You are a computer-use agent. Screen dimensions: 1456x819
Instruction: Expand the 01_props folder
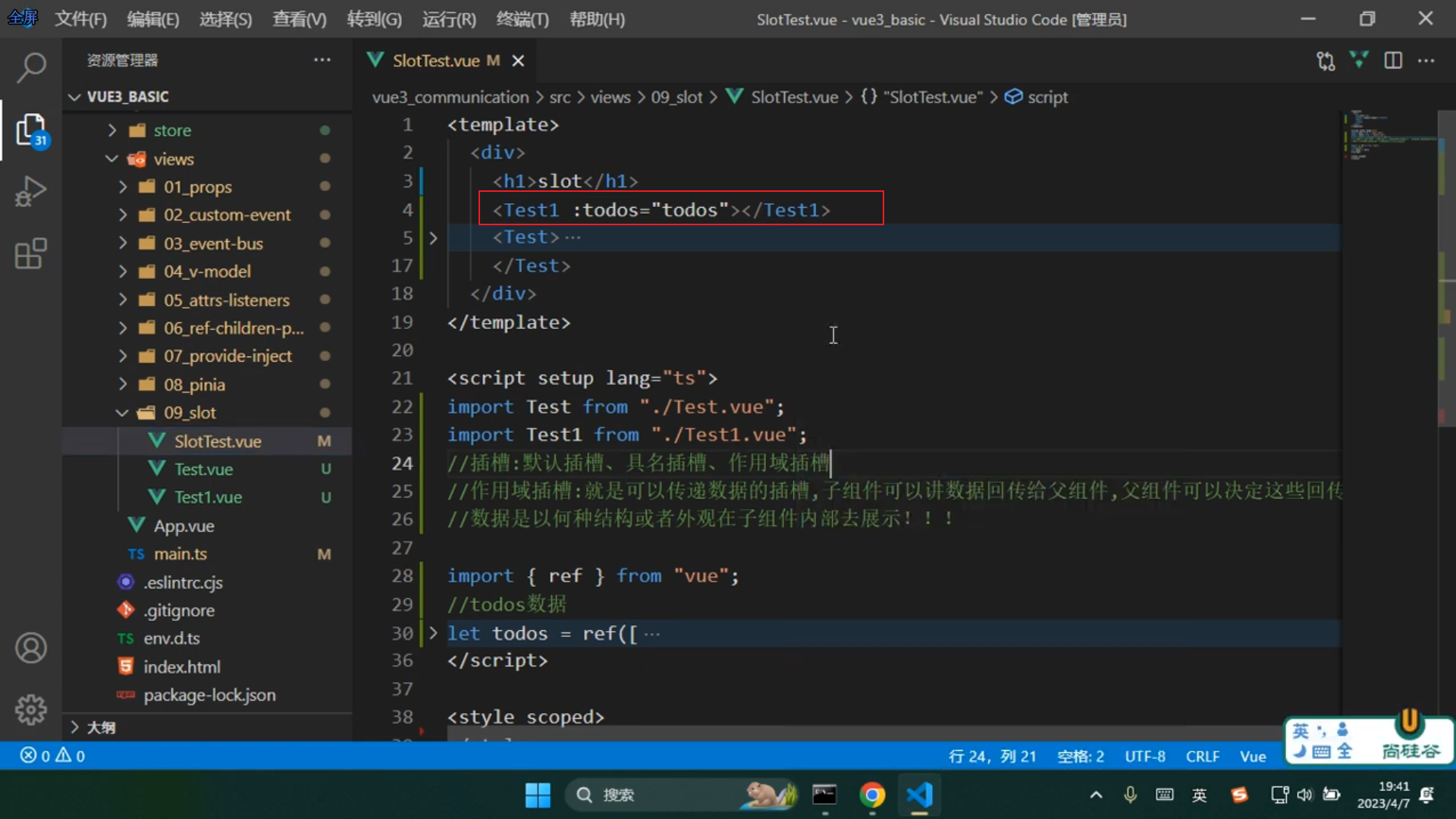pos(123,187)
